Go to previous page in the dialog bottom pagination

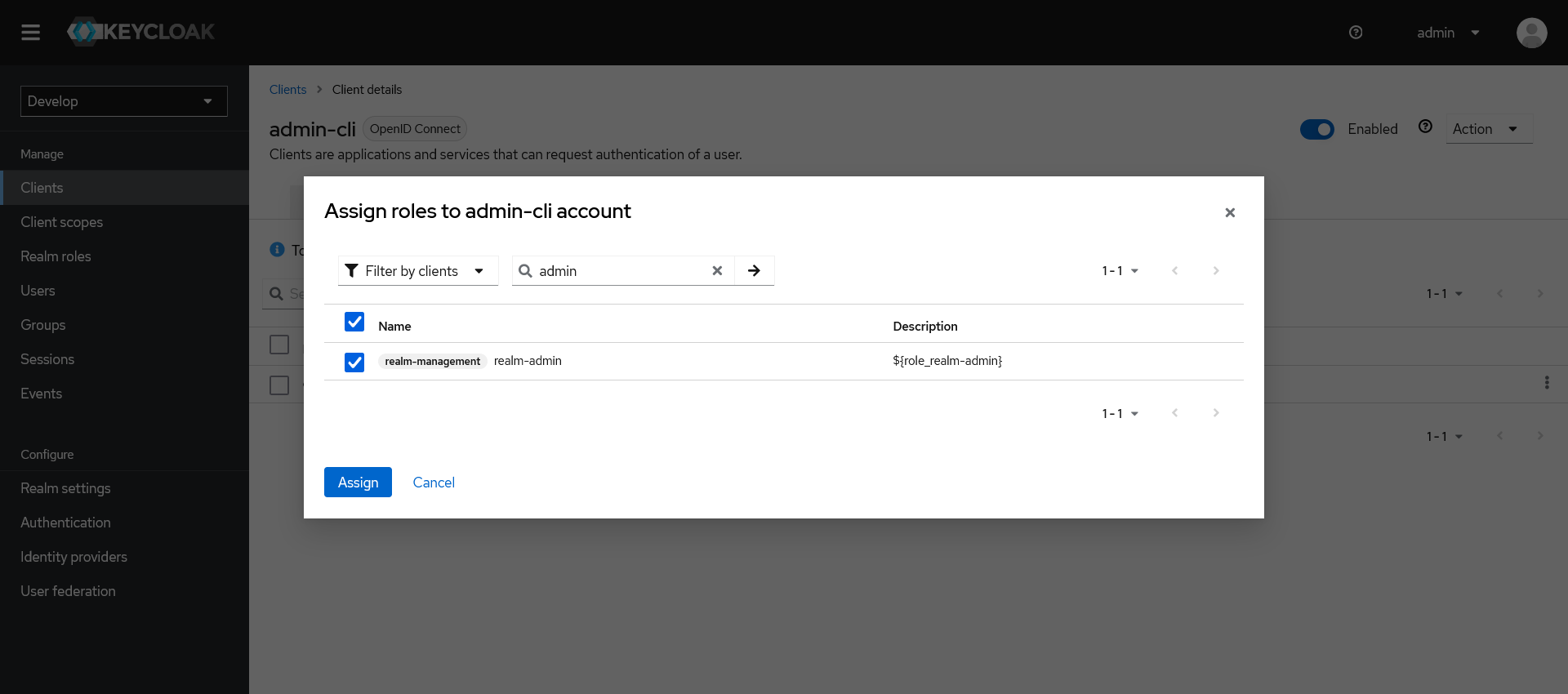(x=1175, y=413)
